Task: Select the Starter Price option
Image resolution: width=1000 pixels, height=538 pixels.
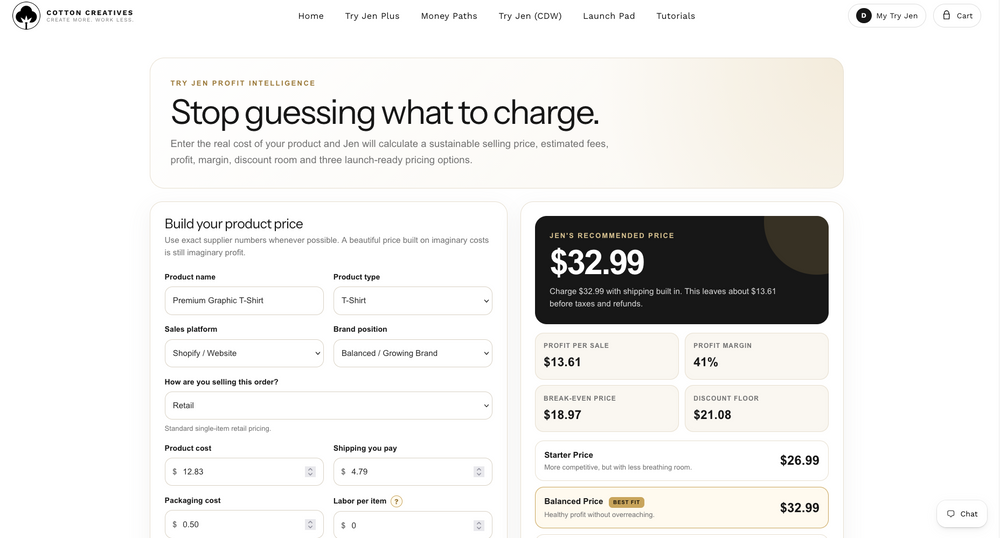Action: tap(682, 460)
